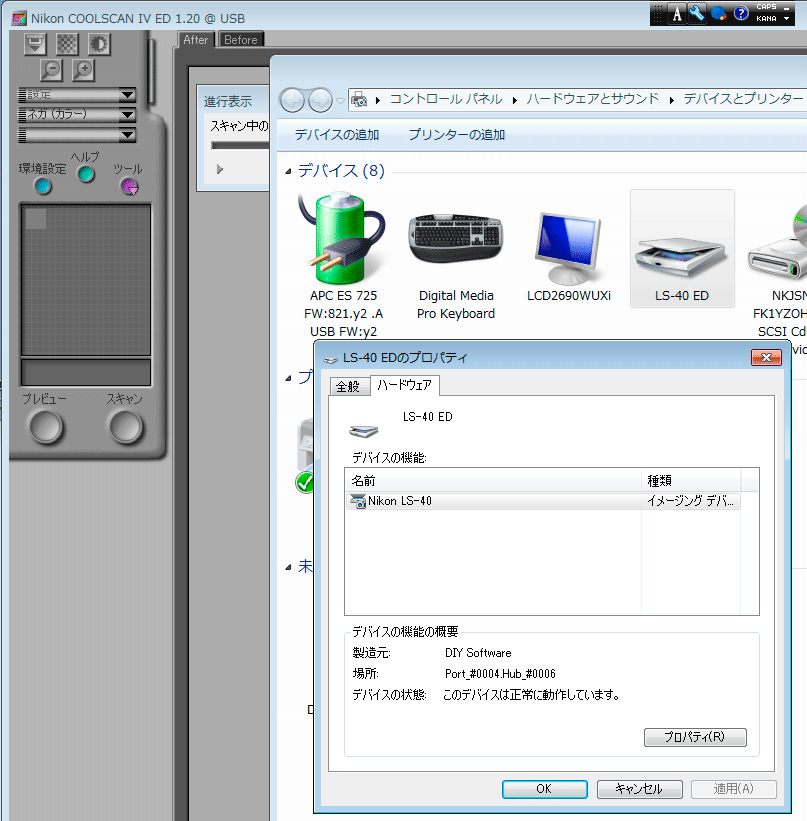Screen dimensions: 807x821
Task: Minimize the language bar with the dash button
Action: click(787, 8)
